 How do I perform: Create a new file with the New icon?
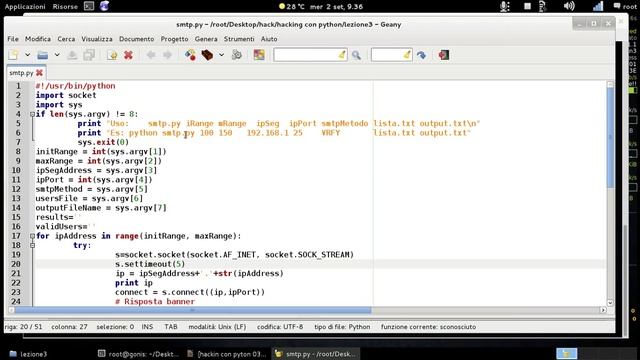13,55
